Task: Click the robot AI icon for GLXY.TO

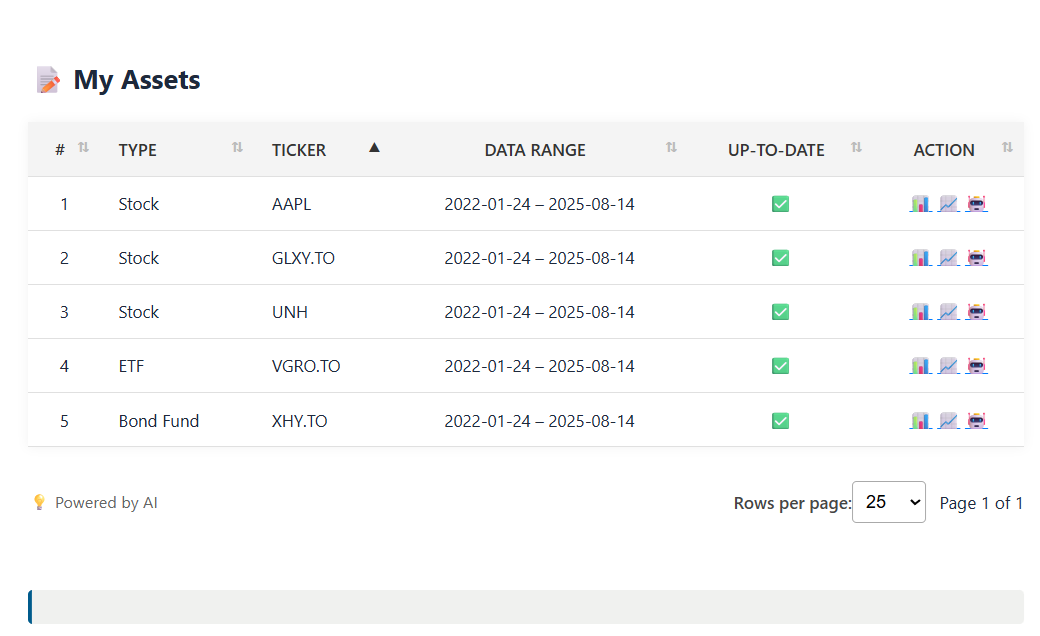Action: click(x=977, y=258)
